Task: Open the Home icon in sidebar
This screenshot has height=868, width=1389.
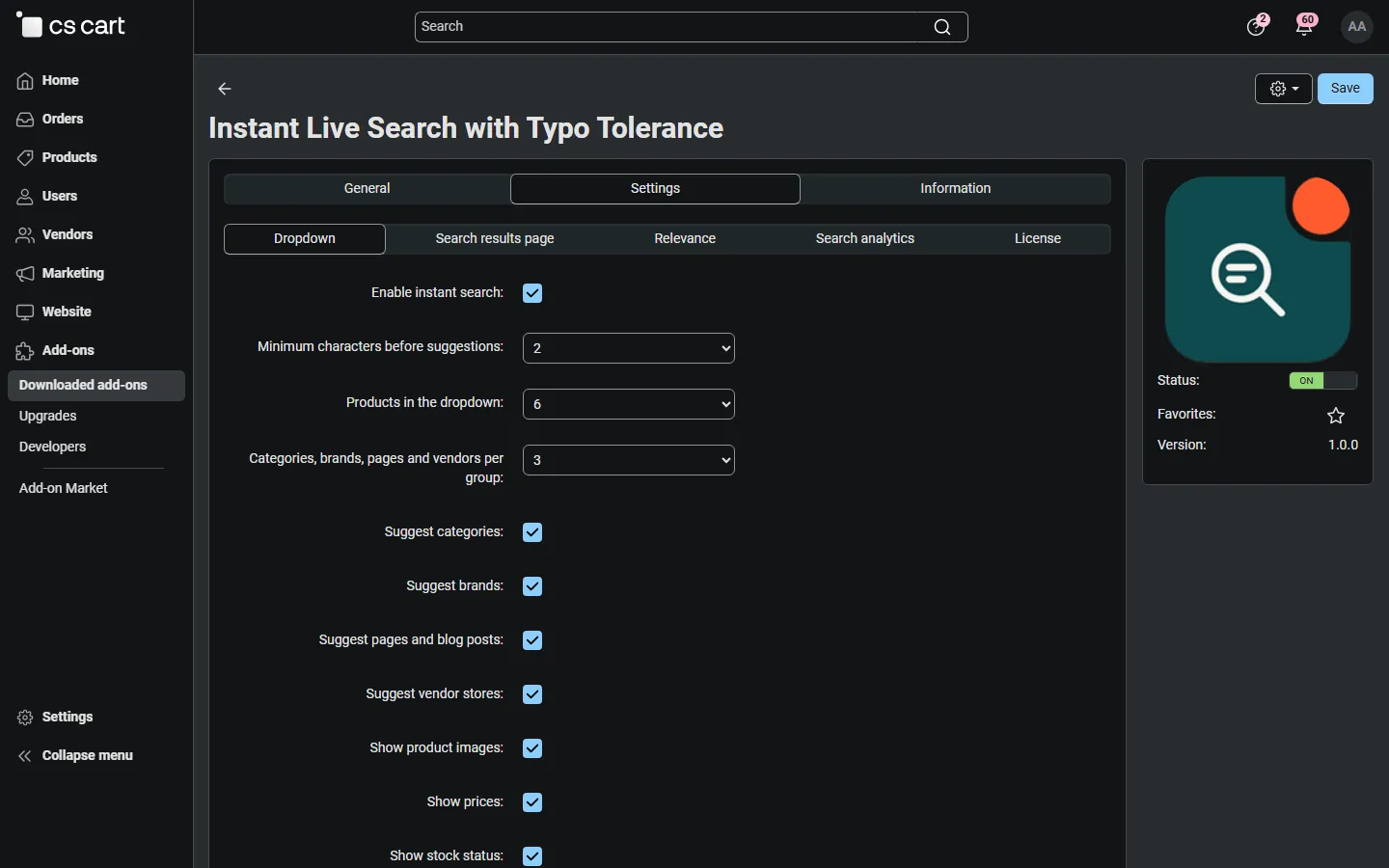Action: tap(25, 81)
